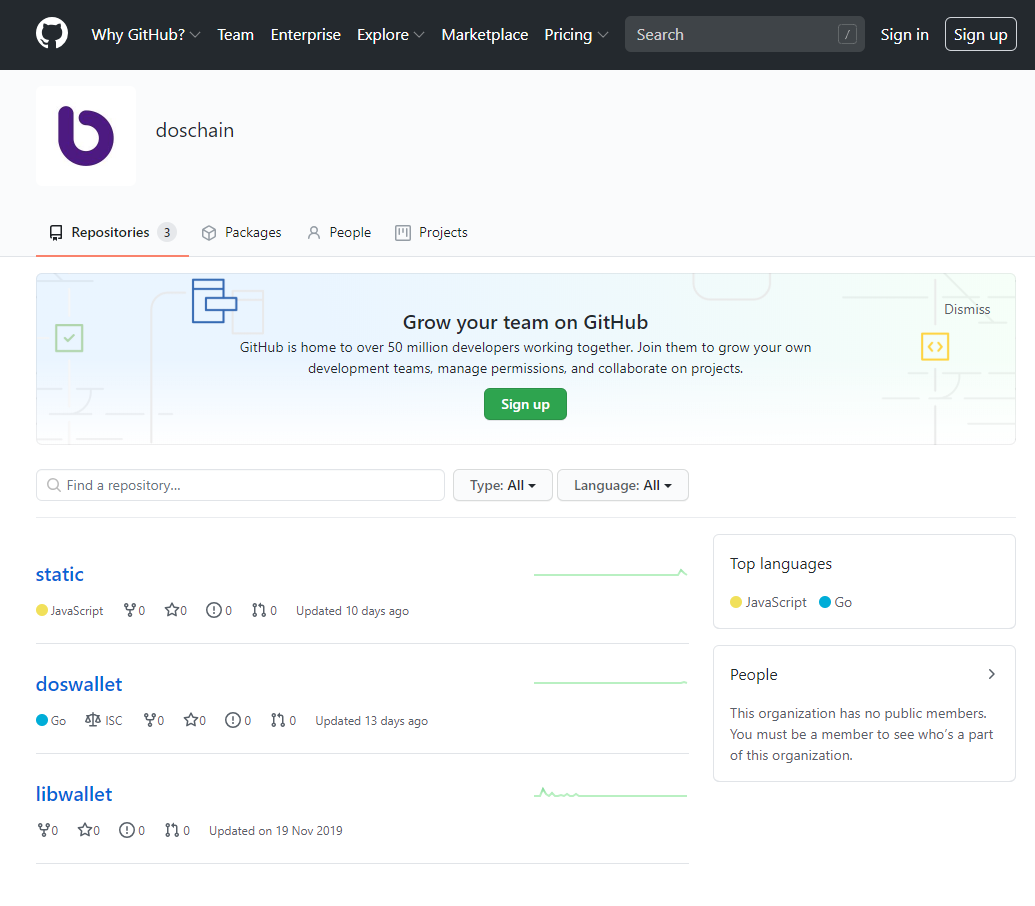The height and width of the screenshot is (906, 1035).
Task: Click 'Updated 13 days ago' text
Action: pyautogui.click(x=372, y=721)
